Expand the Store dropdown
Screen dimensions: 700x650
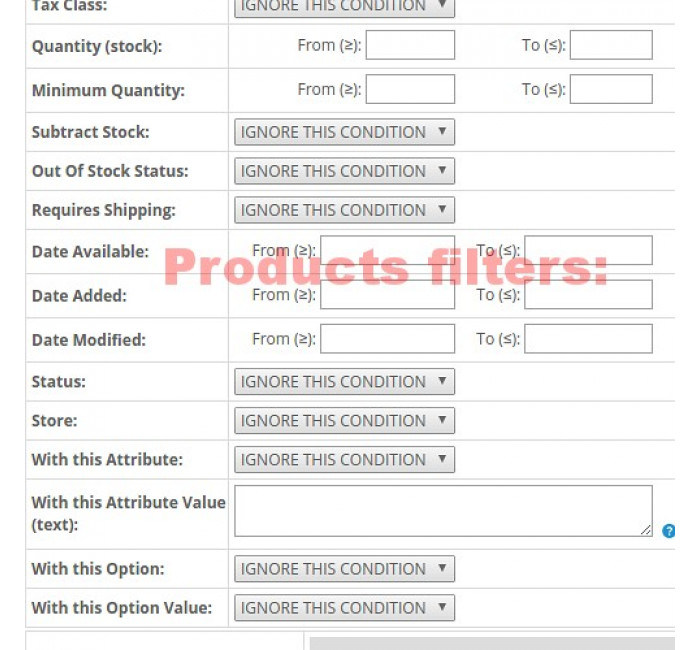[x=344, y=420]
